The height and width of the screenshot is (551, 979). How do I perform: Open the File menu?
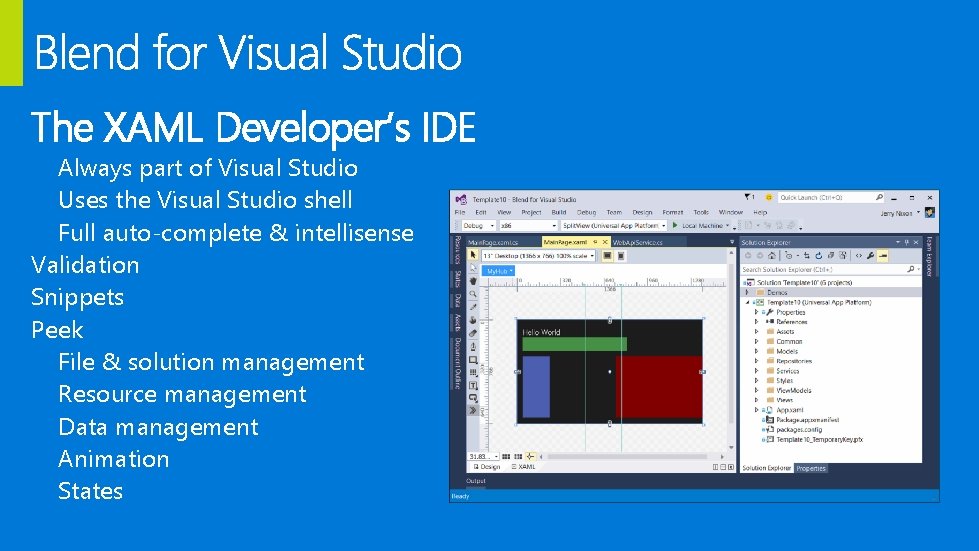460,212
